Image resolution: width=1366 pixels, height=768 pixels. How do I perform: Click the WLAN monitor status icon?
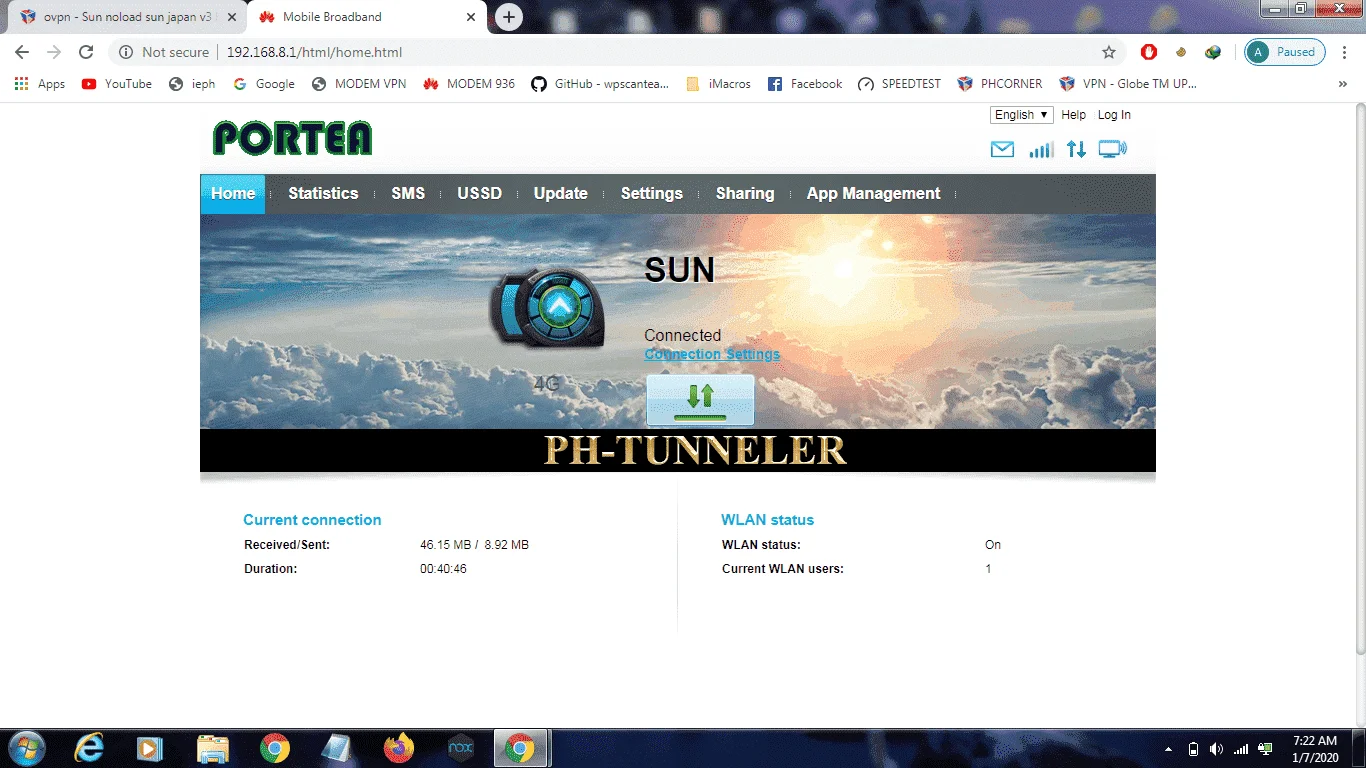pos(1112,149)
